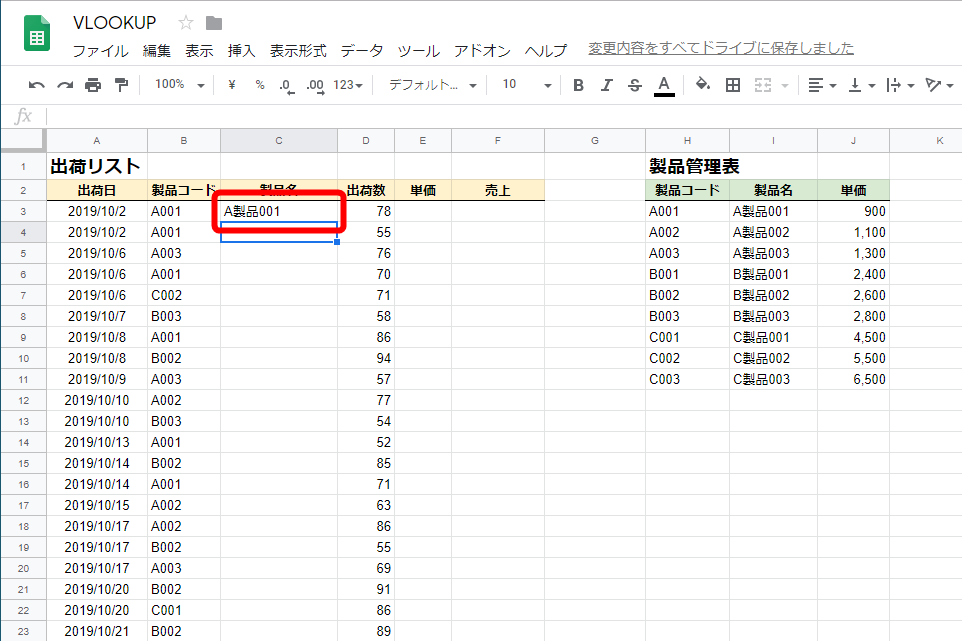Toggle strikethrough formatting

pos(634,85)
